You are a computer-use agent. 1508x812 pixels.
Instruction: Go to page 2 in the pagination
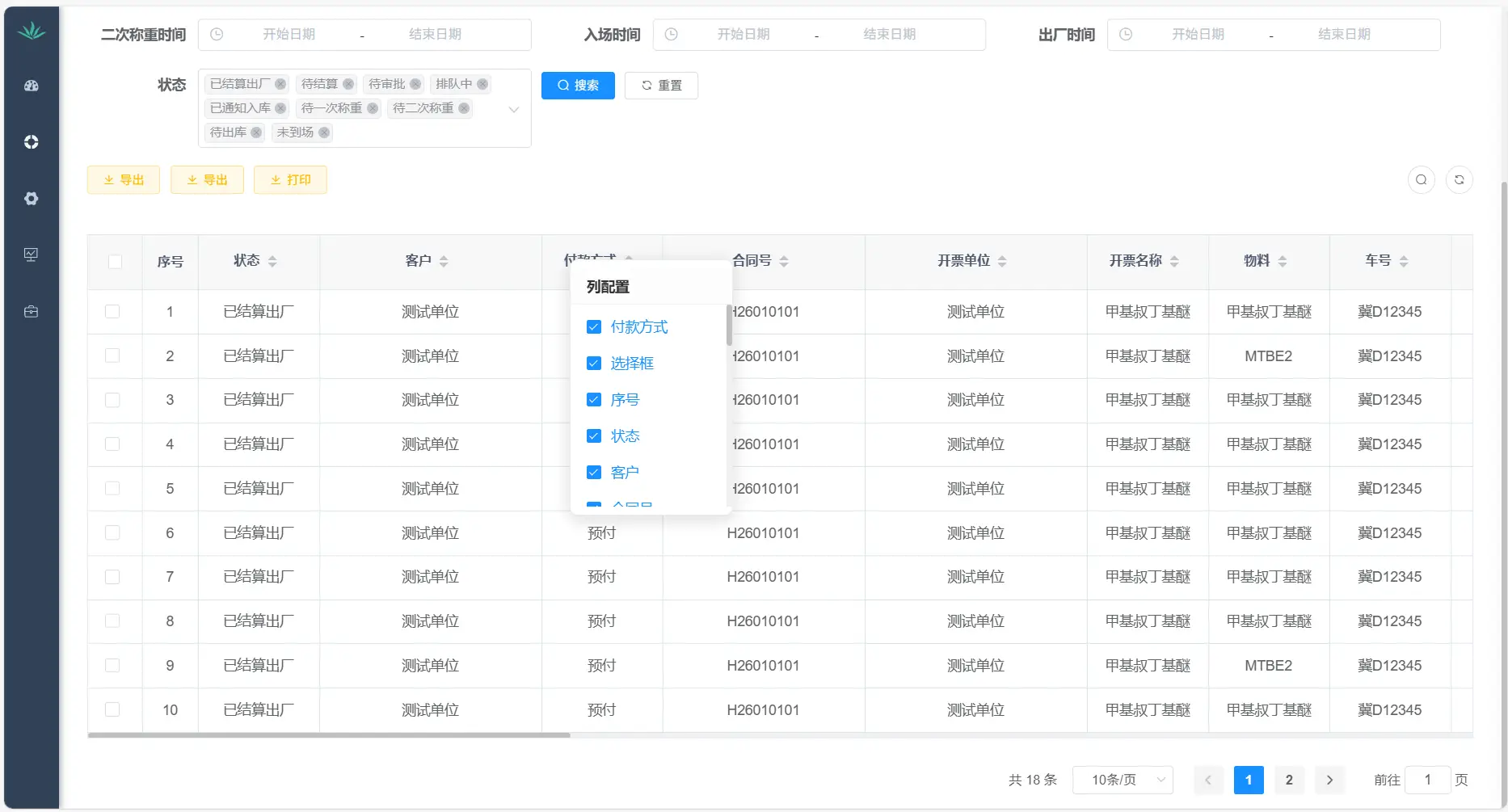pyautogui.click(x=1289, y=780)
